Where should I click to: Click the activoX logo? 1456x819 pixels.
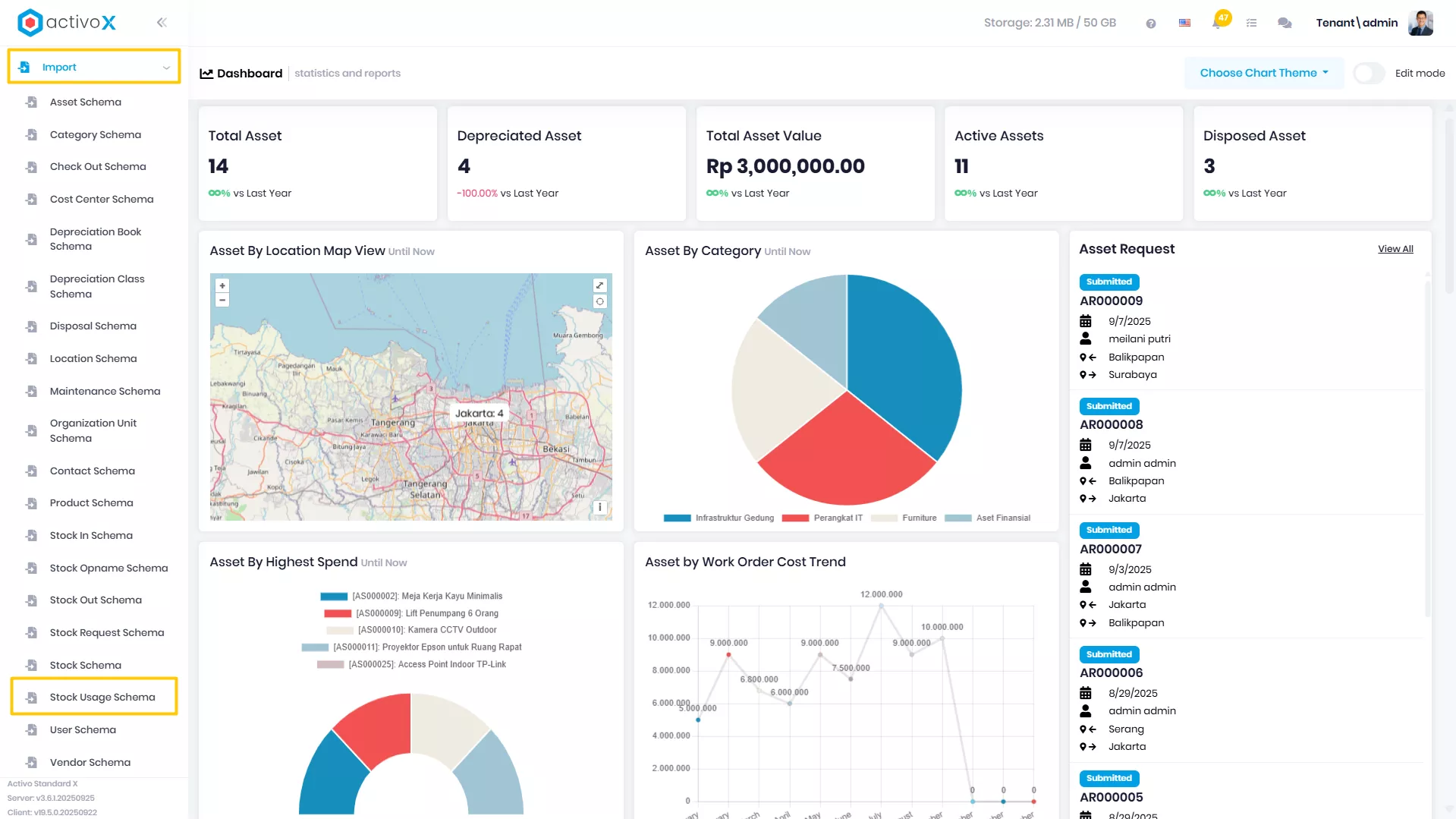(x=67, y=23)
